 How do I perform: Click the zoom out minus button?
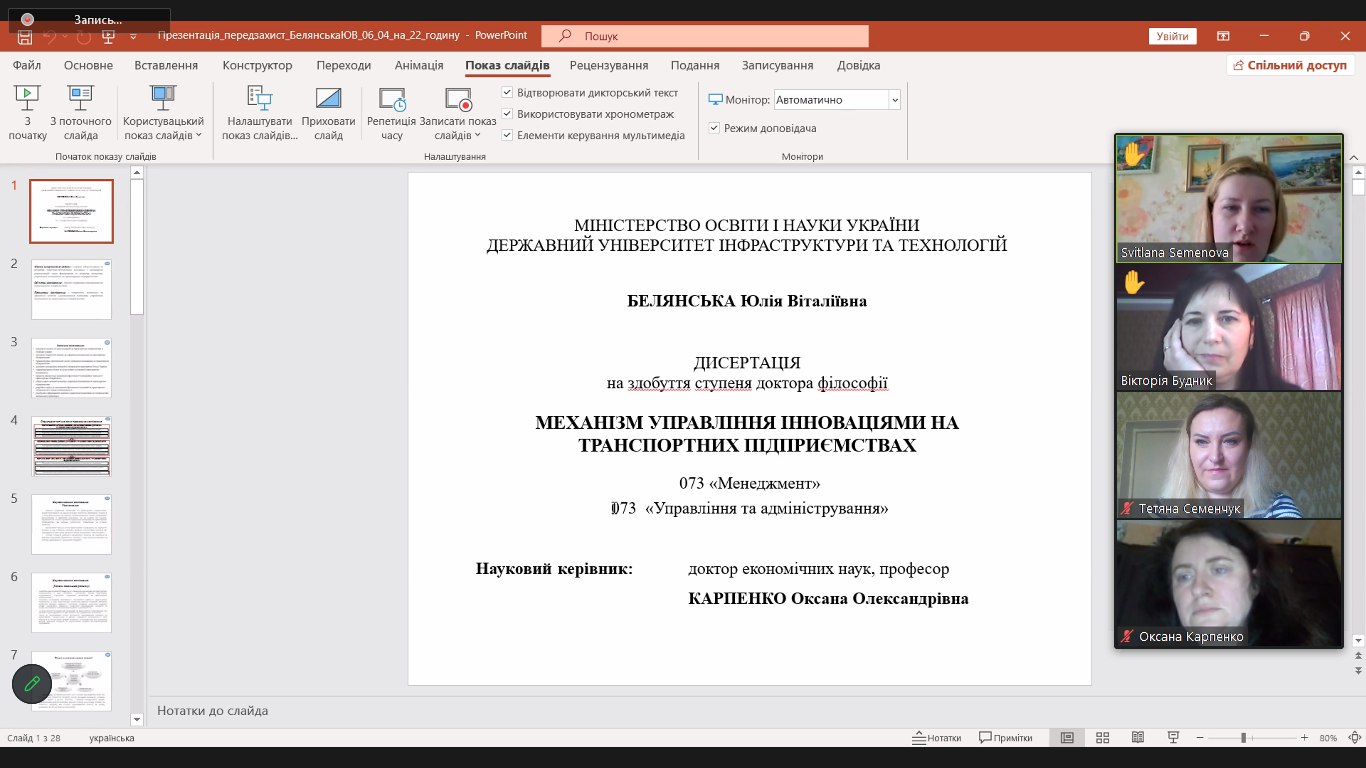click(x=1200, y=738)
